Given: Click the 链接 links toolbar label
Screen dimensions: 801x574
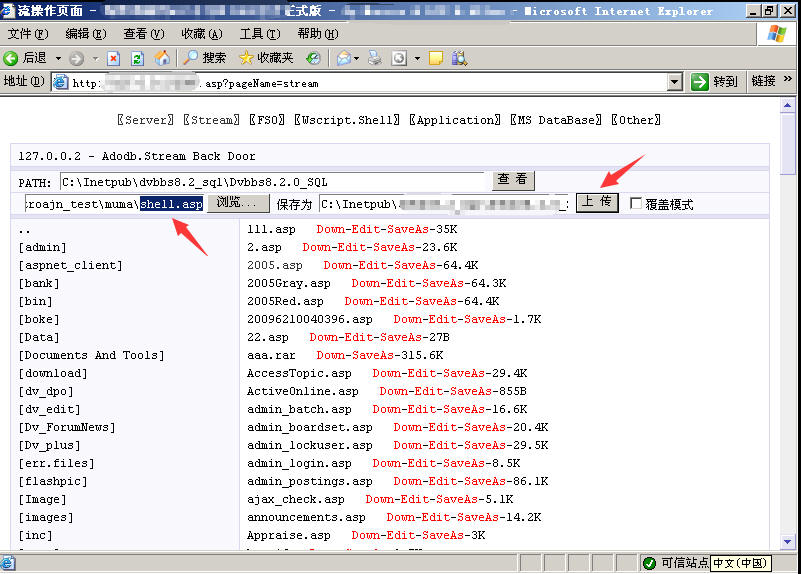Looking at the screenshot, I should tap(764, 81).
